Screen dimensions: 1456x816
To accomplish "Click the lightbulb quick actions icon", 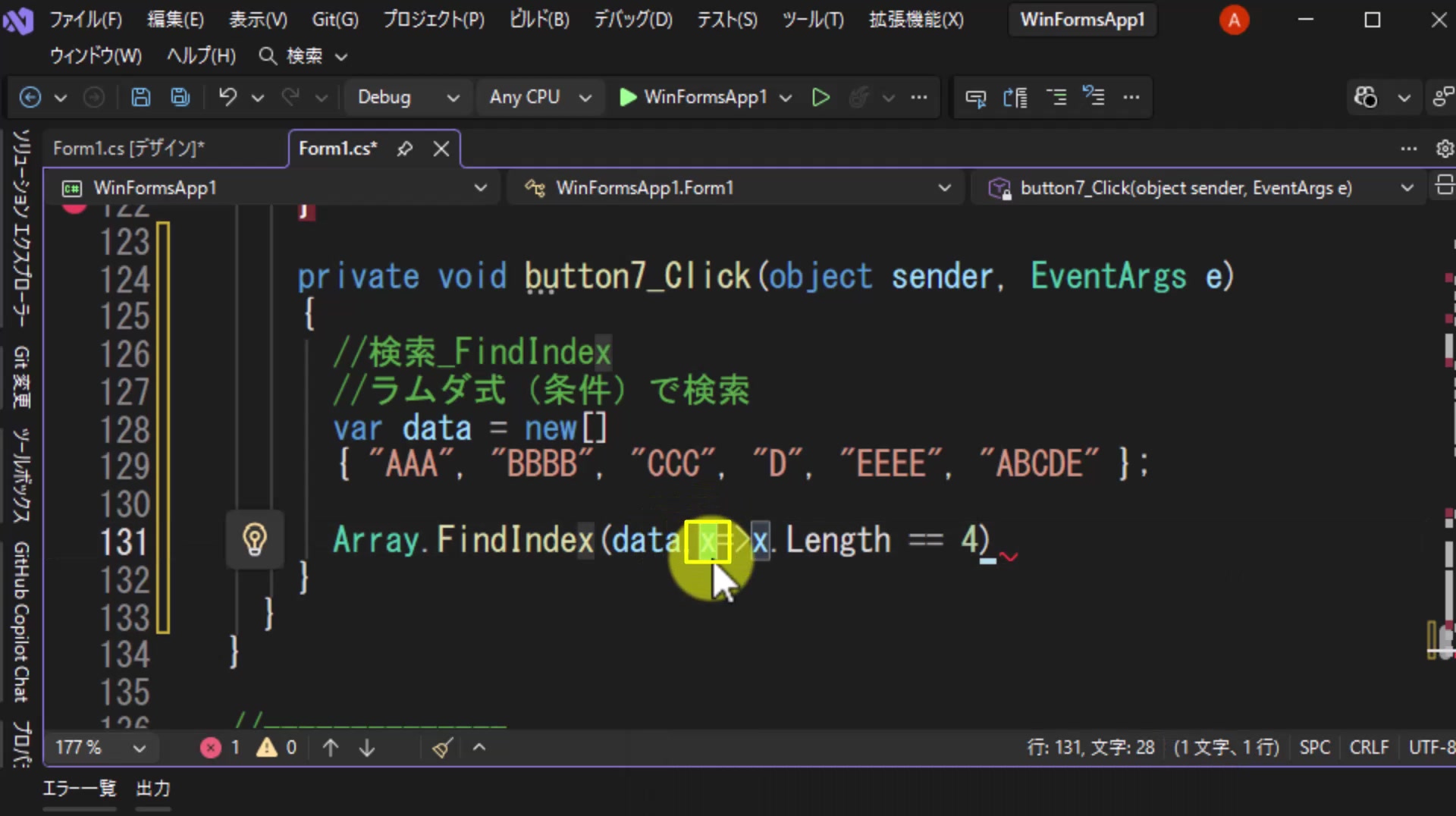I will [x=255, y=540].
